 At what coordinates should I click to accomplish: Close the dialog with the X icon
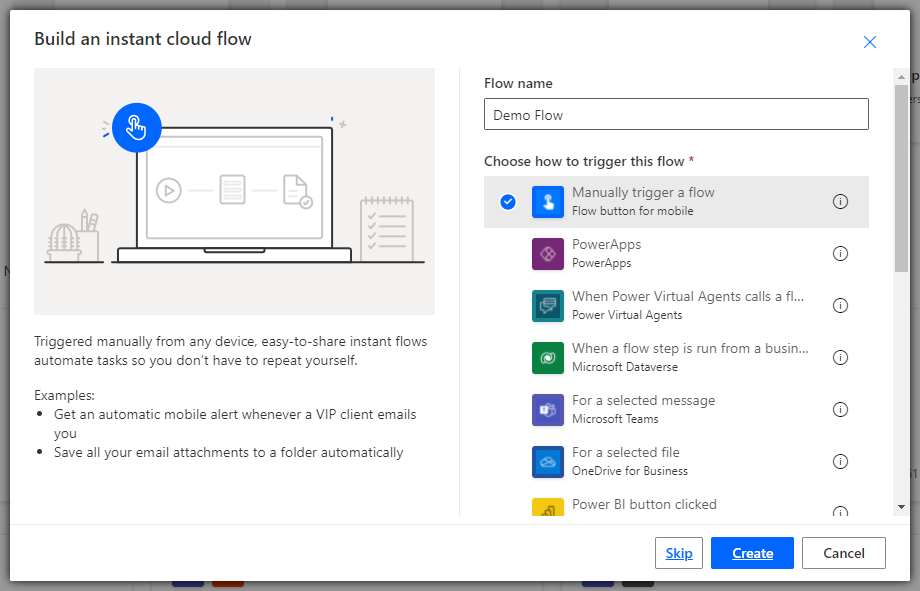coord(869,42)
